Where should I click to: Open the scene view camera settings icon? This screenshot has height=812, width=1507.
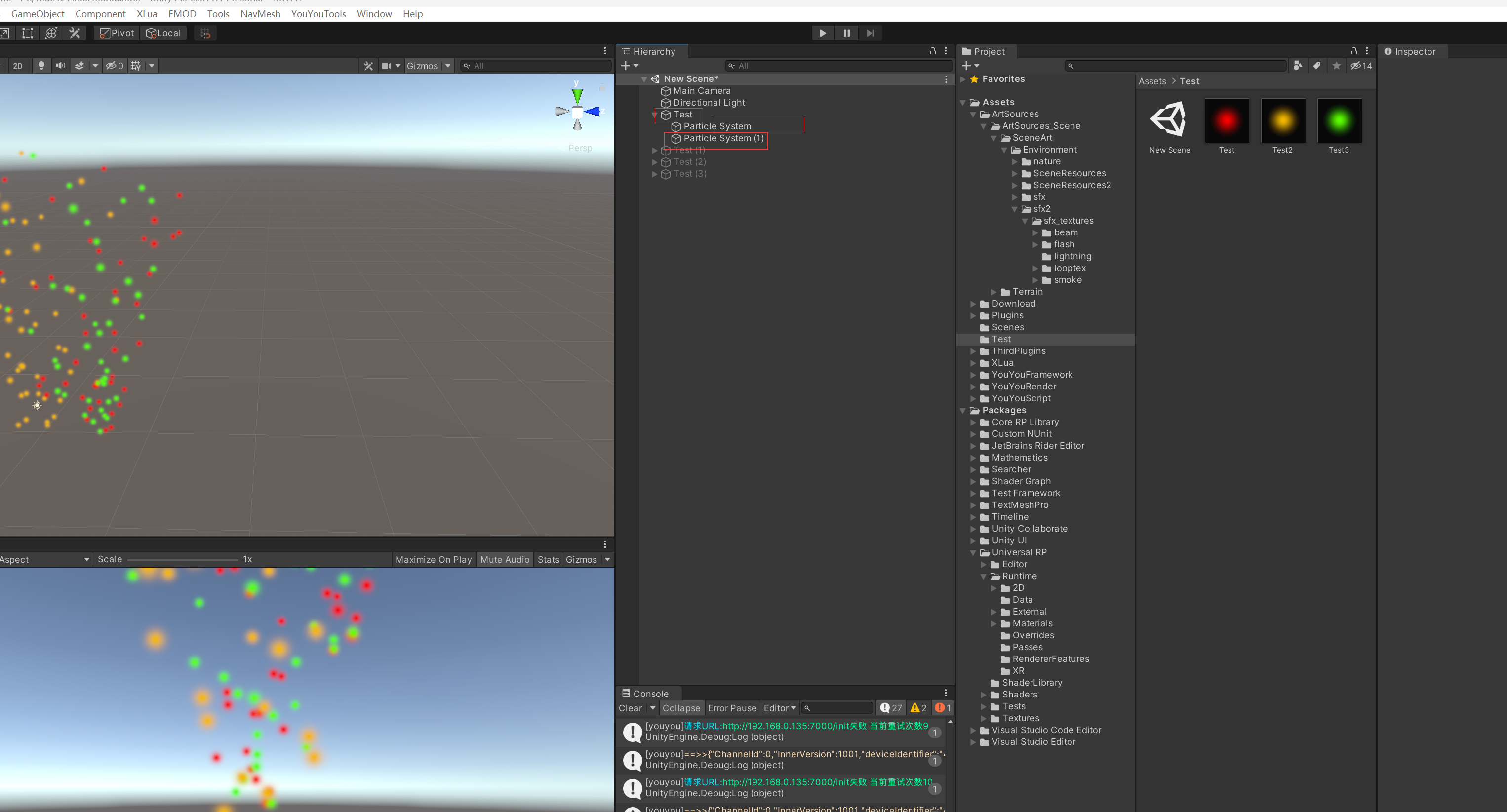click(387, 66)
